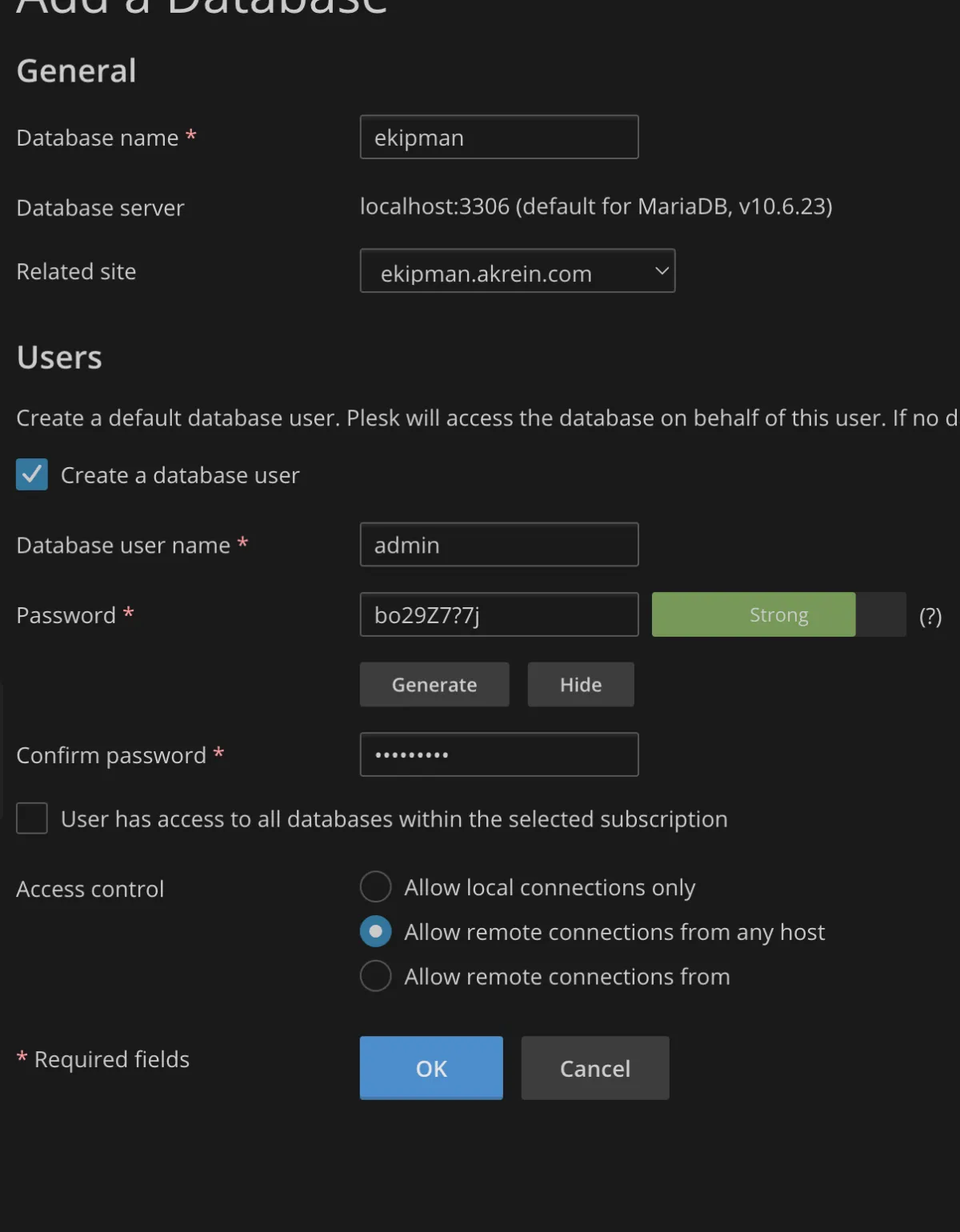Click the password help (?) icon

(930, 616)
